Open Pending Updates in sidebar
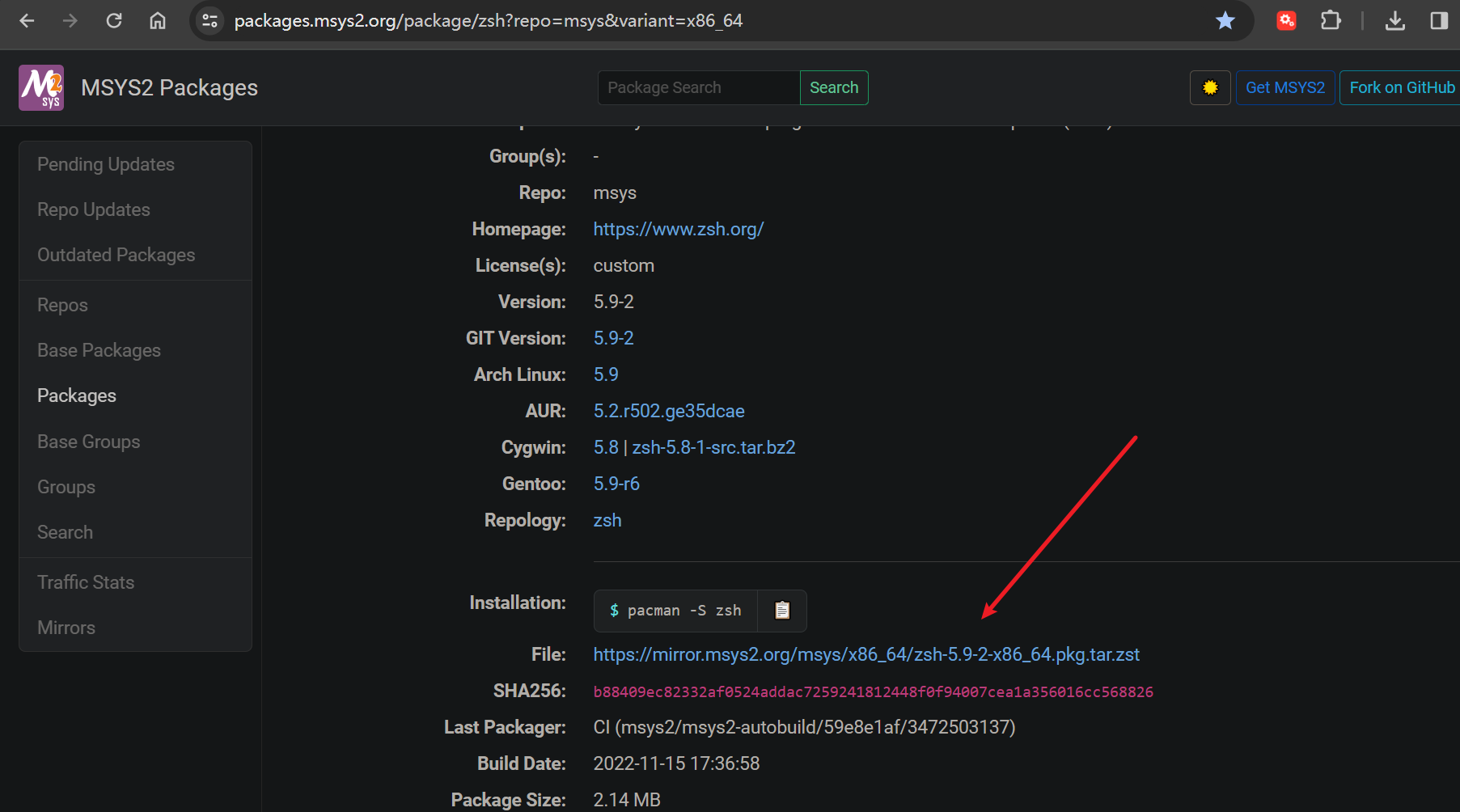The image size is (1460, 812). [x=106, y=164]
